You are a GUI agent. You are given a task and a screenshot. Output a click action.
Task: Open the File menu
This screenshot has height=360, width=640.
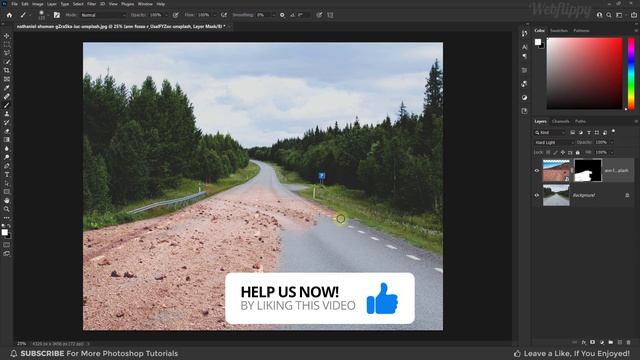coord(14,4)
